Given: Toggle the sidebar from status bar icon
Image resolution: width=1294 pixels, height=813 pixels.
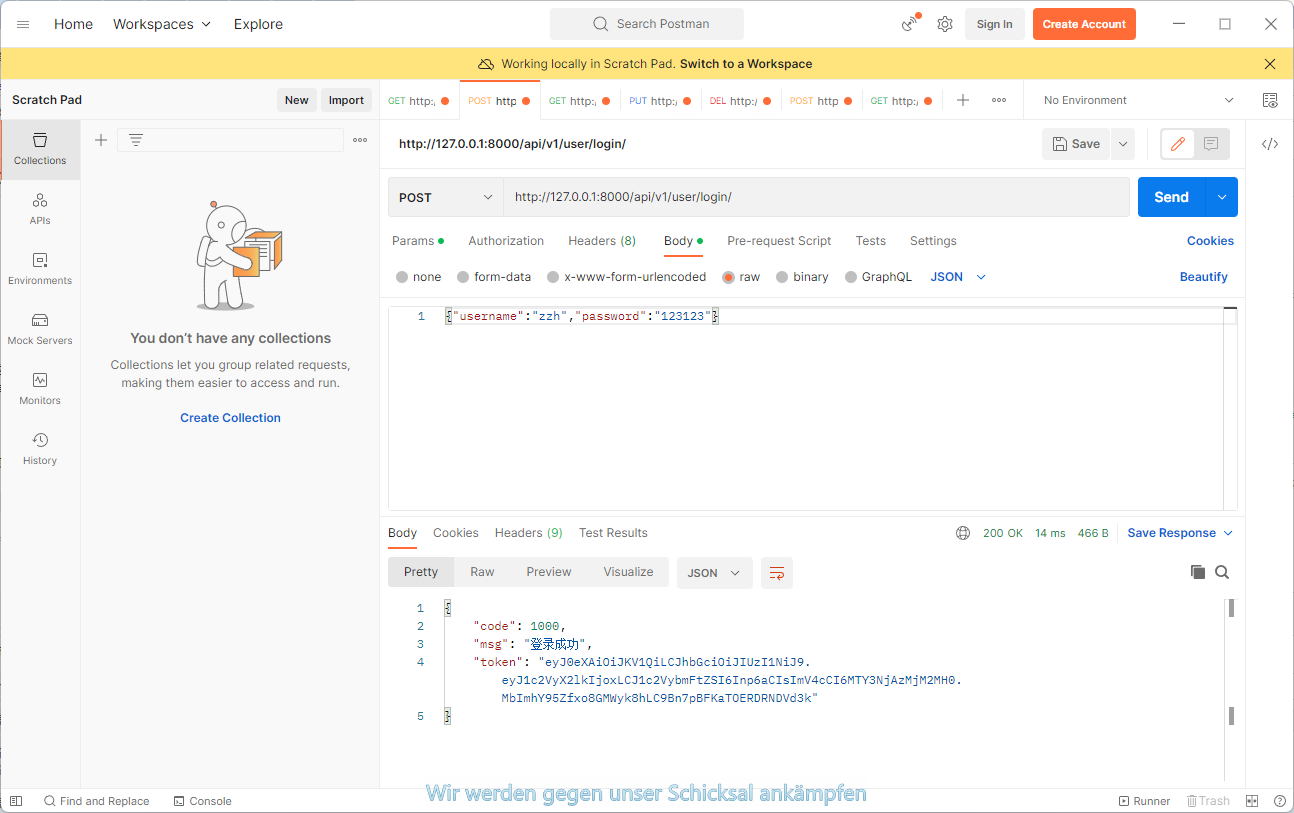Looking at the screenshot, I should click(16, 801).
